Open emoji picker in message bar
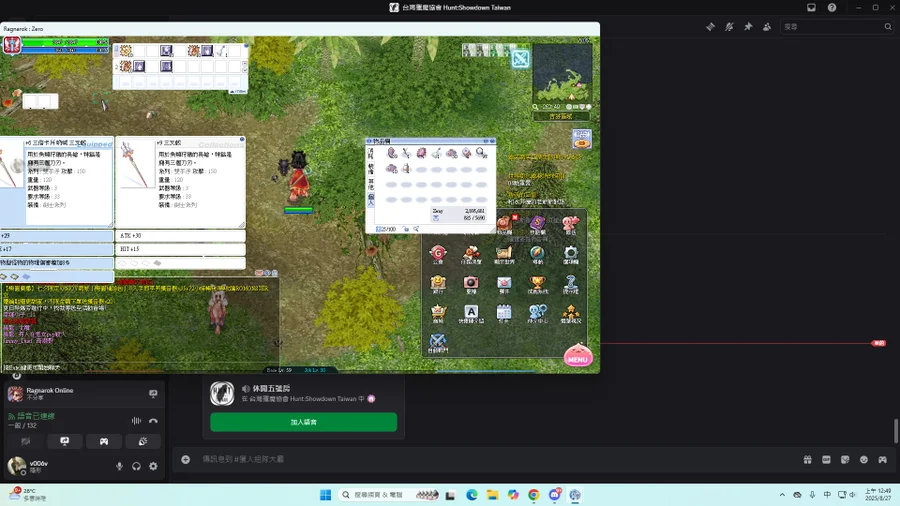 coord(864,460)
